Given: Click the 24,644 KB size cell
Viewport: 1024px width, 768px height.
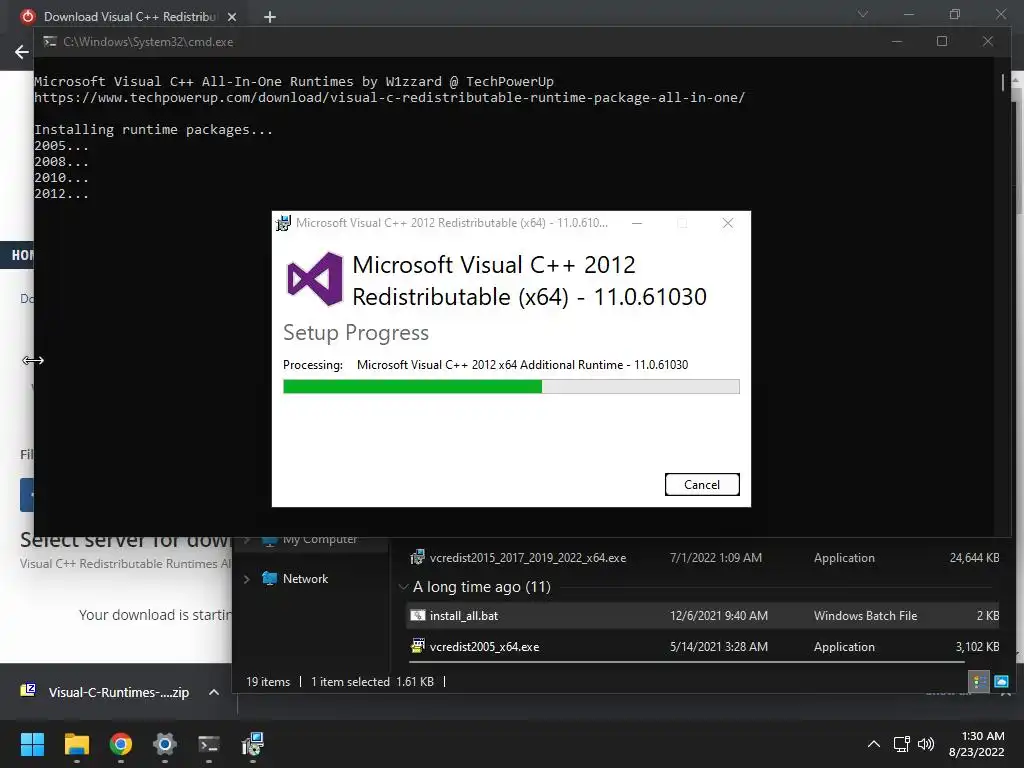Looking at the screenshot, I should pos(974,558).
